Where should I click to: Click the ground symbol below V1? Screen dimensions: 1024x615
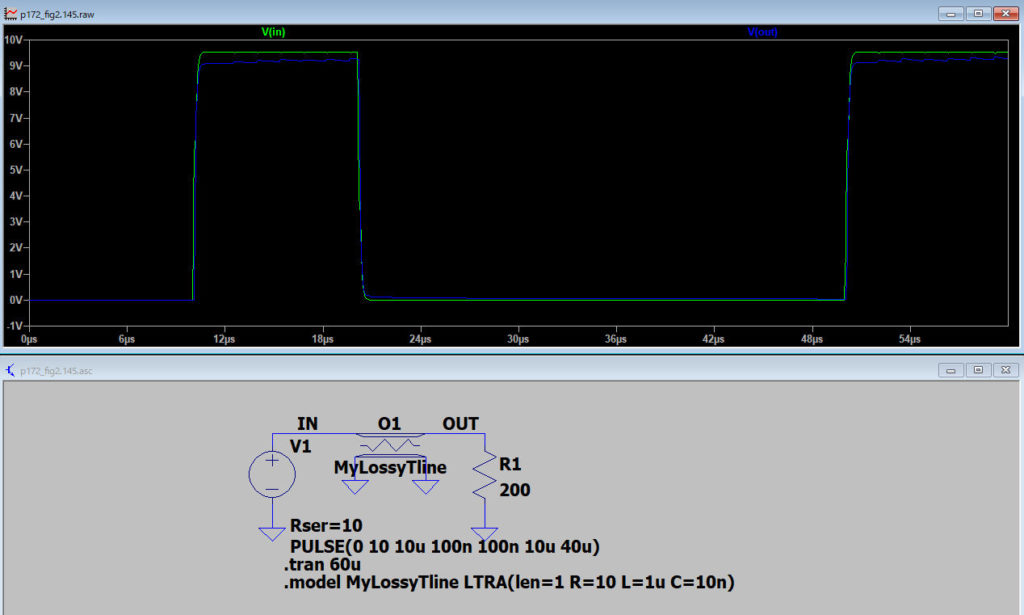[271, 533]
